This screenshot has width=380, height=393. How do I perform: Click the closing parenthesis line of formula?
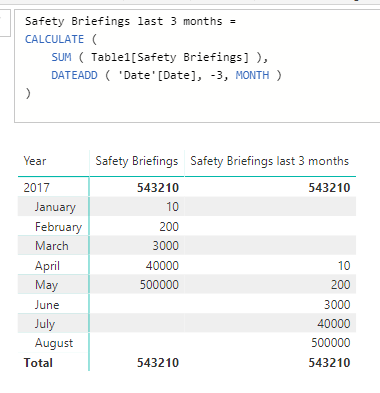[x=28, y=93]
